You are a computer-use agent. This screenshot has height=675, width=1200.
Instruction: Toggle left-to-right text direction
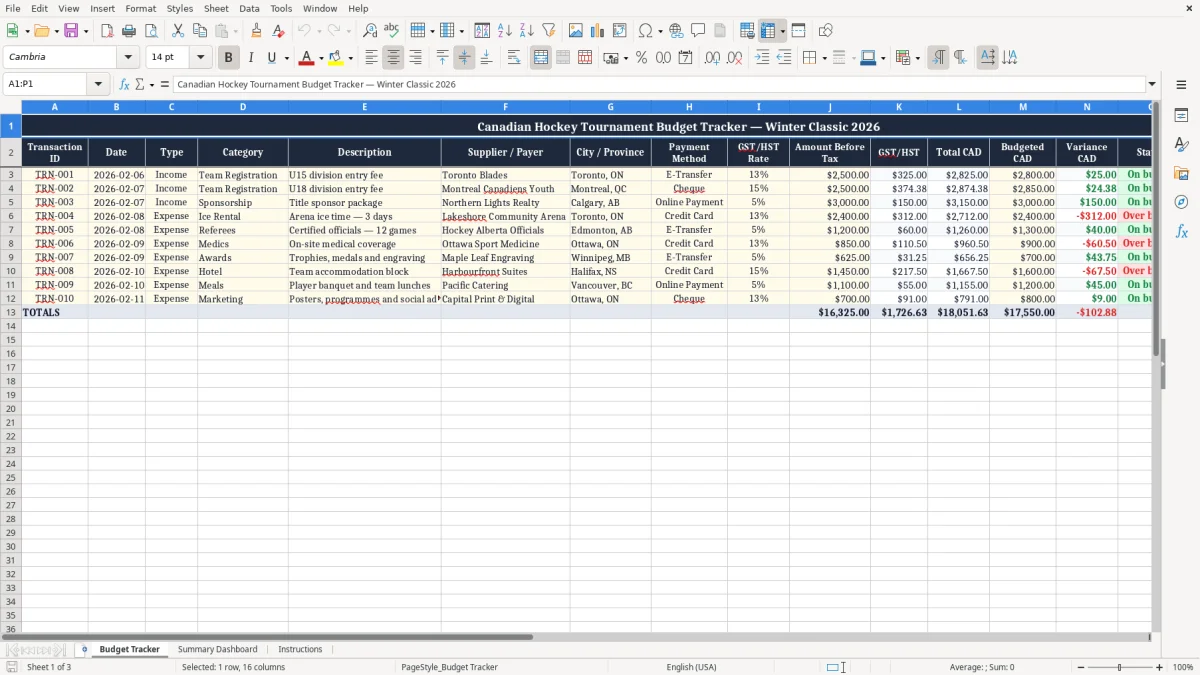[938, 58]
